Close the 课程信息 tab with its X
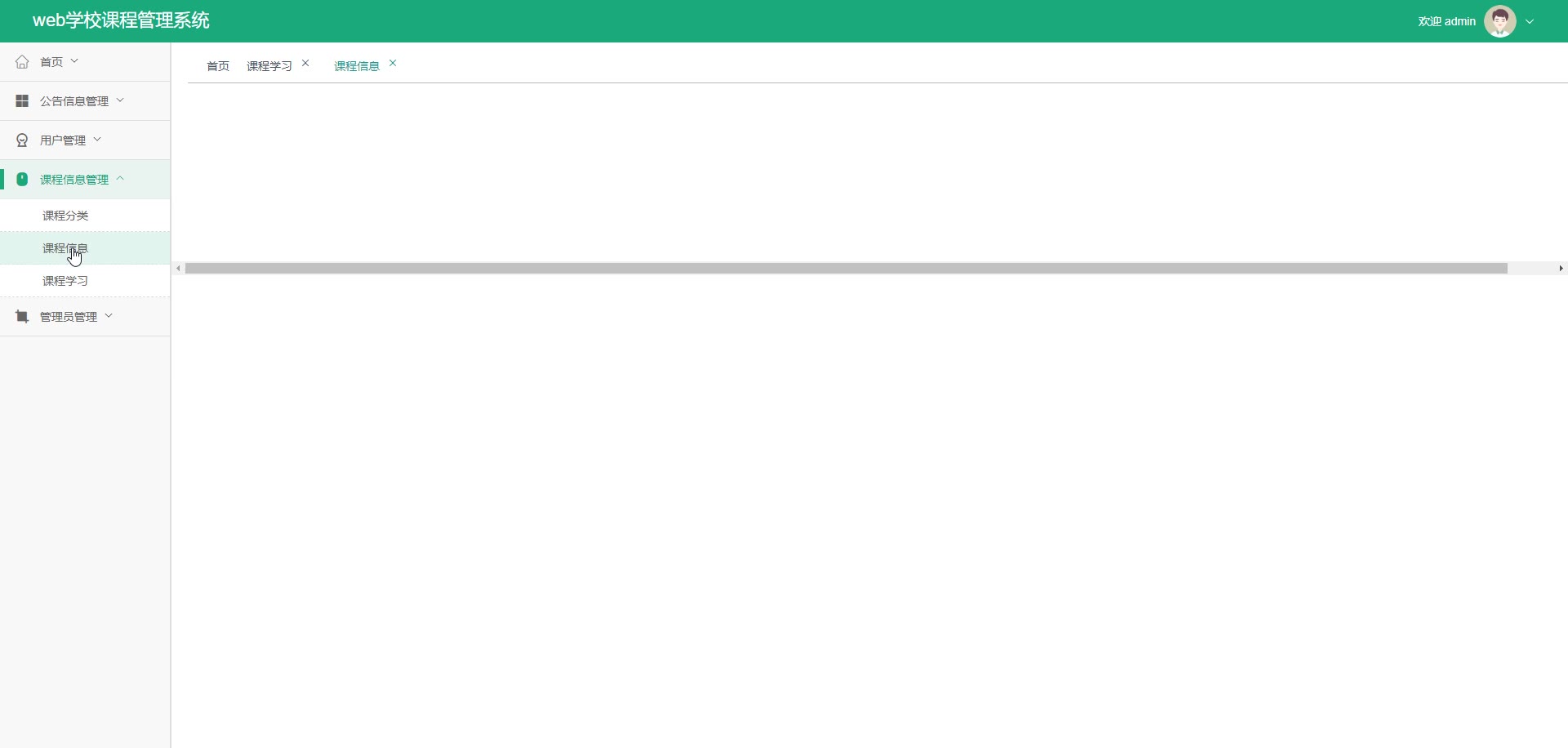 (x=393, y=63)
